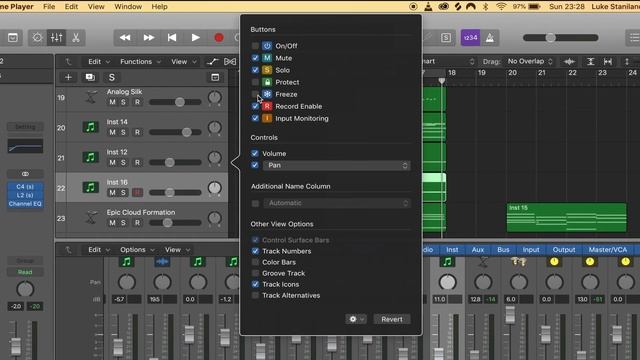The image size is (640, 360).
Task: Click the green instrument icon on Inst 12
Action: pos(91,157)
